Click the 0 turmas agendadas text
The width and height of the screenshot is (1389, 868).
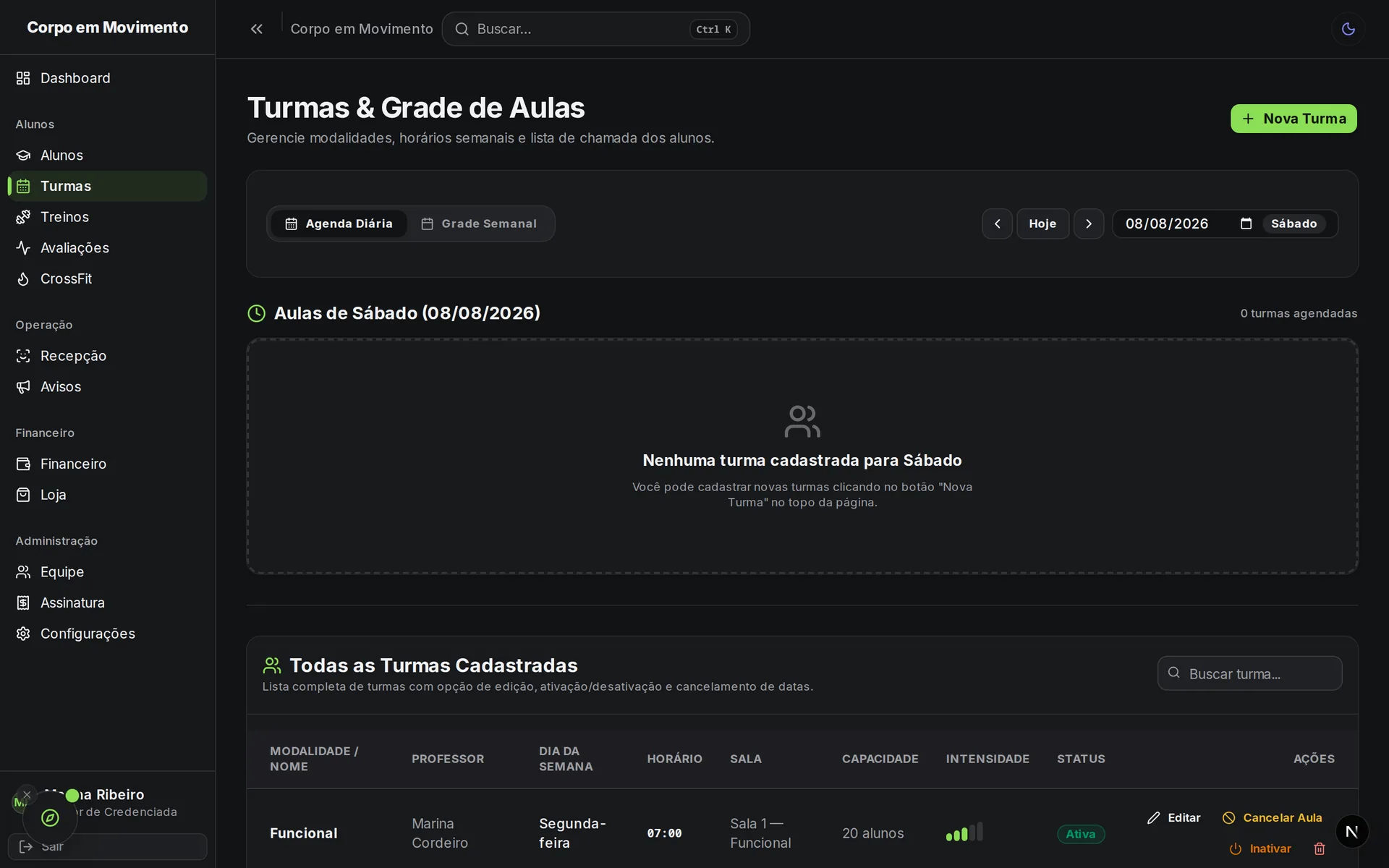[1299, 313]
